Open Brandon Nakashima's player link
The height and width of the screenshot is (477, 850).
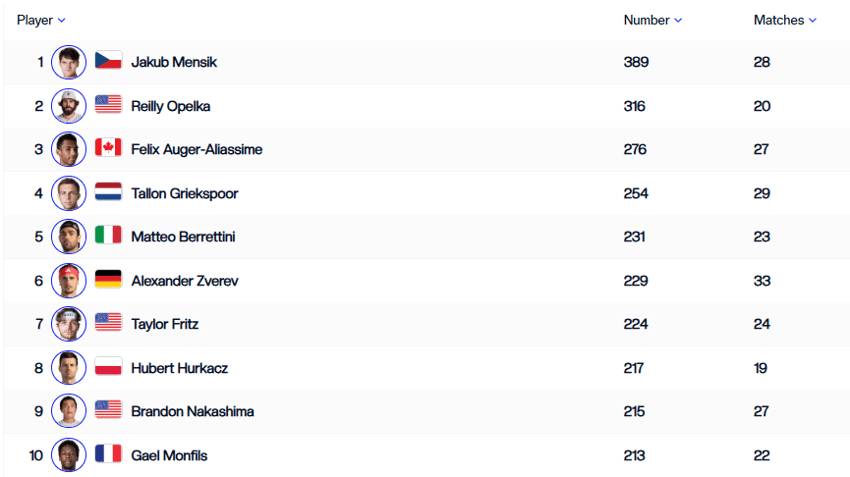click(x=192, y=411)
